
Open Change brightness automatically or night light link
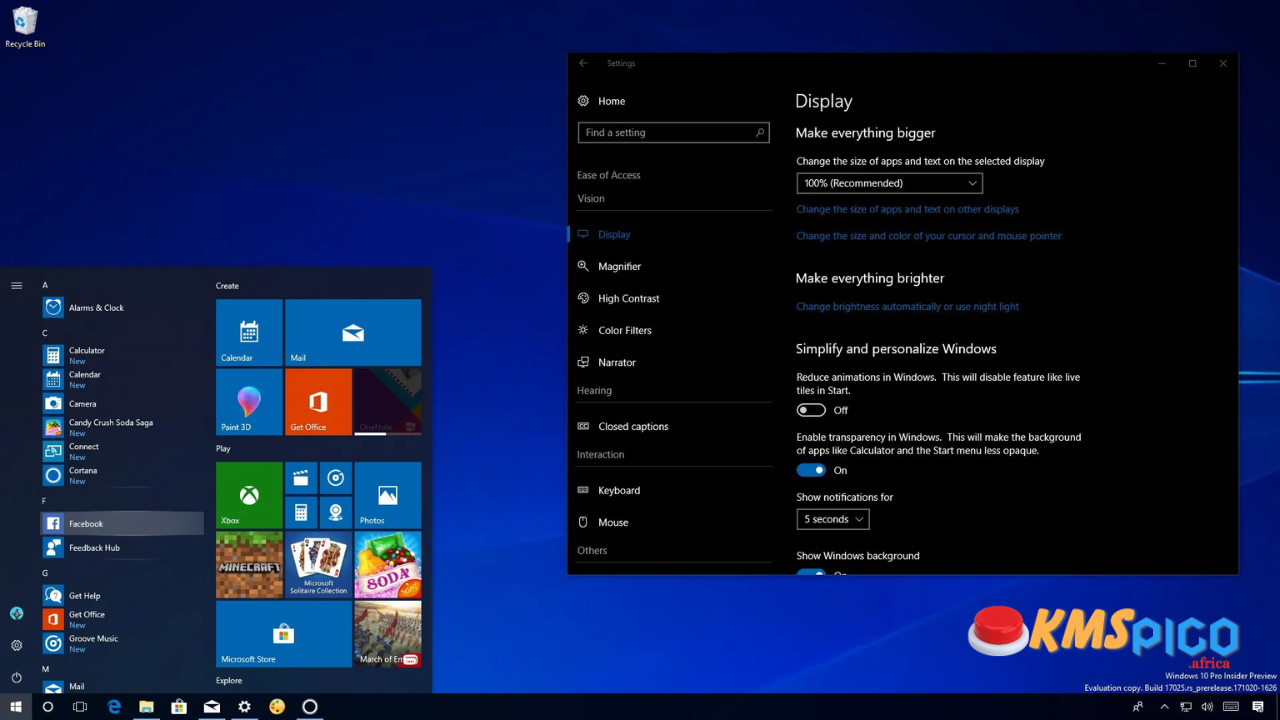tap(907, 307)
